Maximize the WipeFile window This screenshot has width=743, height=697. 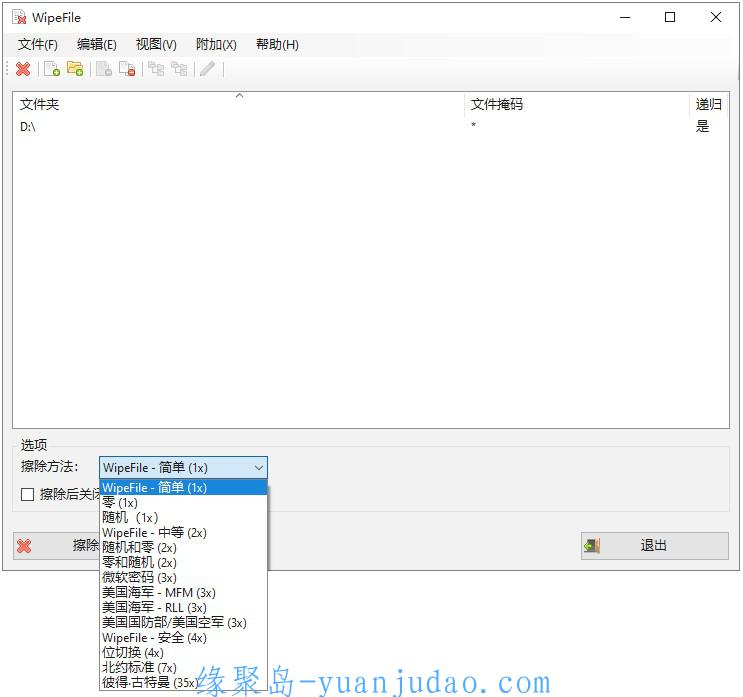pyautogui.click(x=670, y=18)
